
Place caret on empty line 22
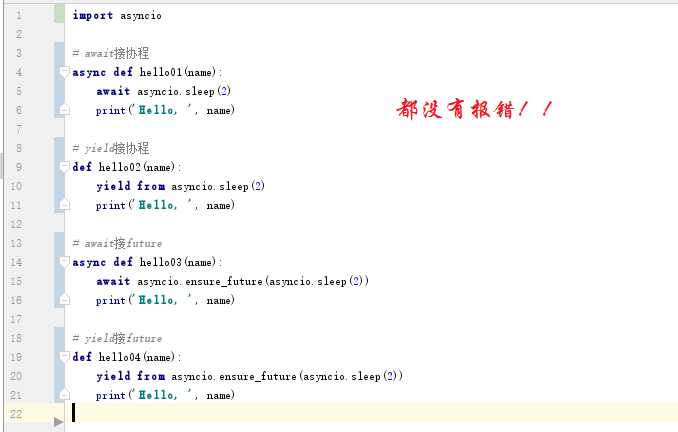click(371, 413)
